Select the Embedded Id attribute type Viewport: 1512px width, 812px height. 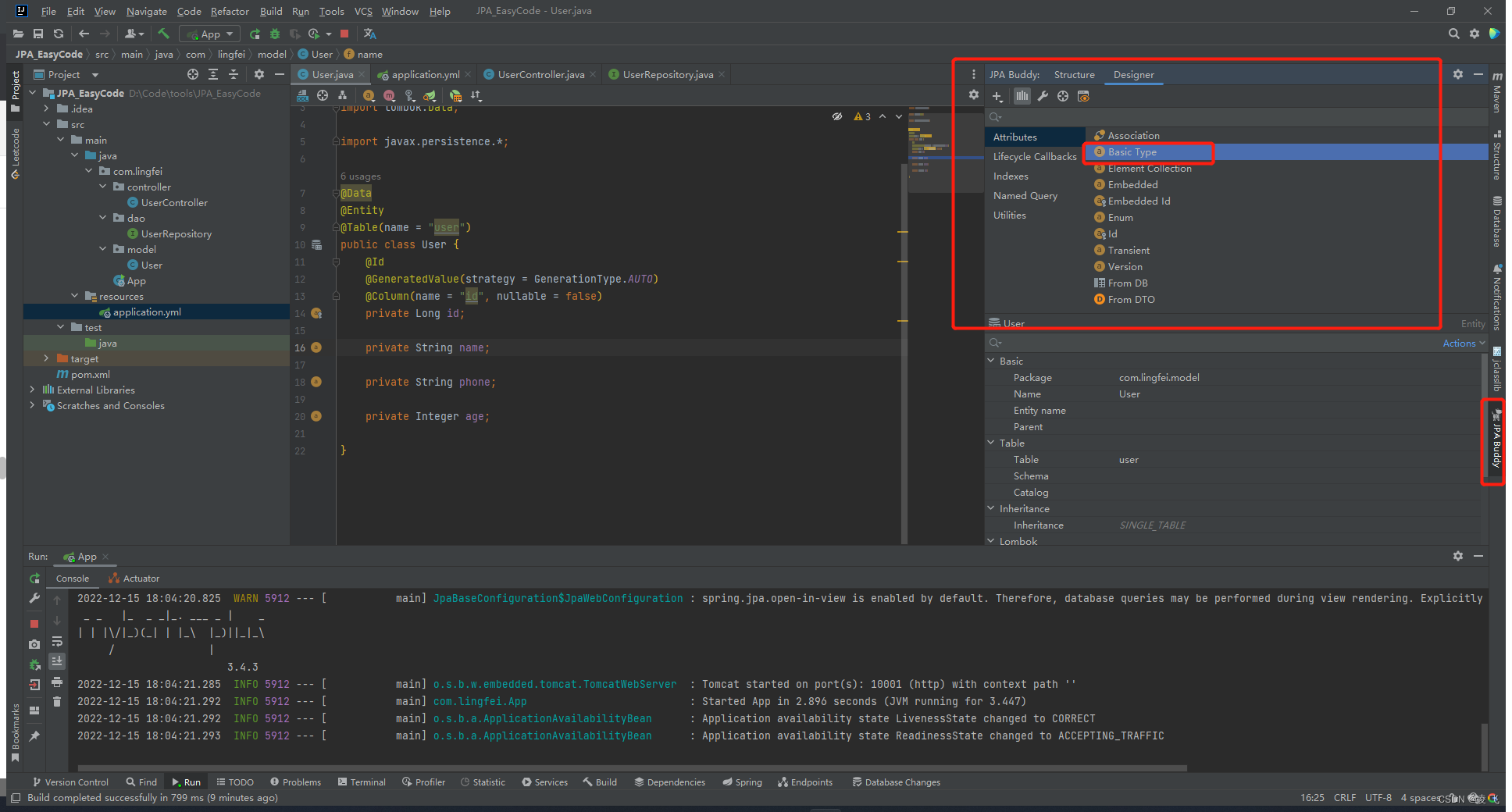click(x=1138, y=201)
